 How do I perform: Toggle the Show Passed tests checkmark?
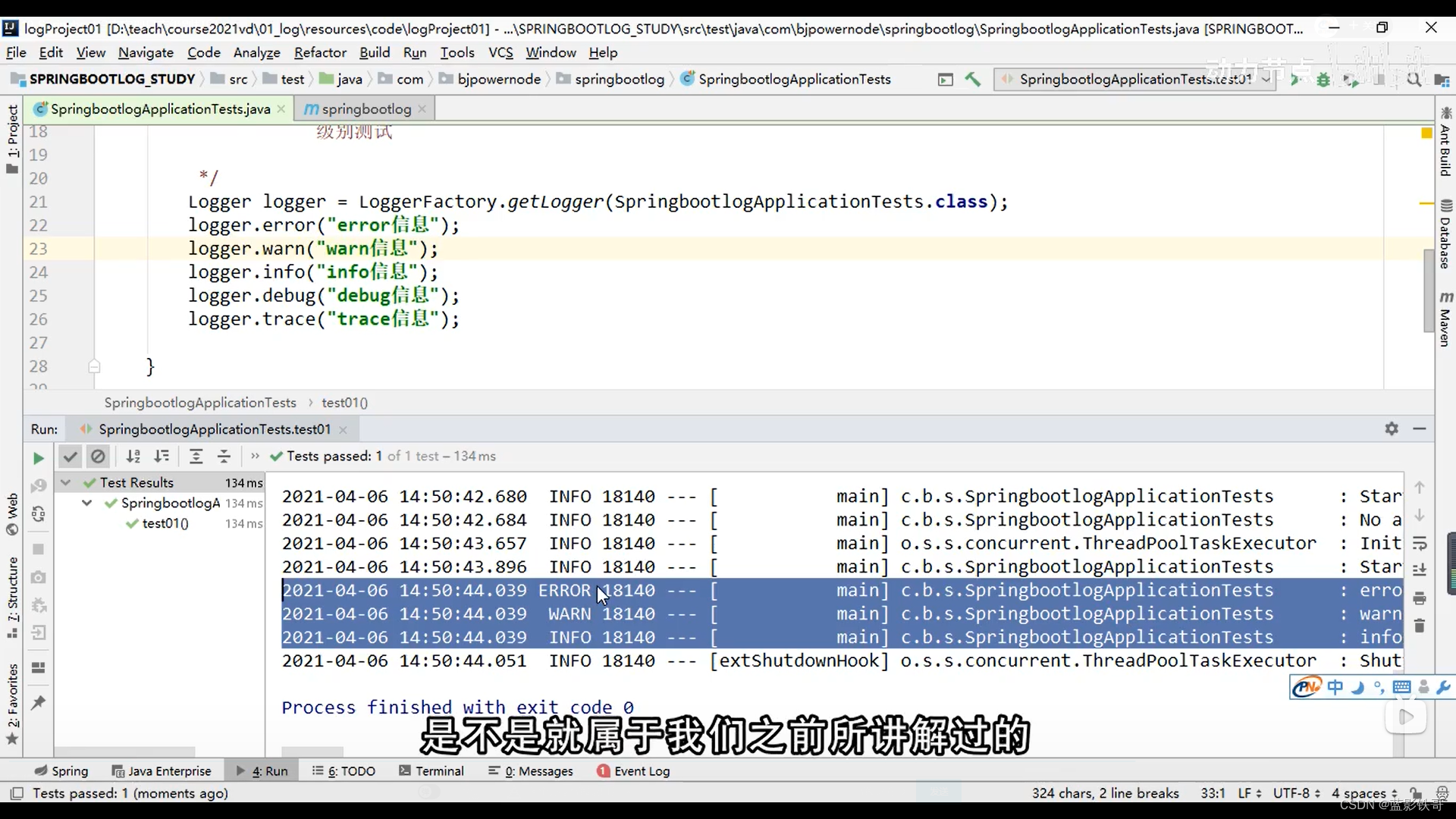pyautogui.click(x=70, y=457)
